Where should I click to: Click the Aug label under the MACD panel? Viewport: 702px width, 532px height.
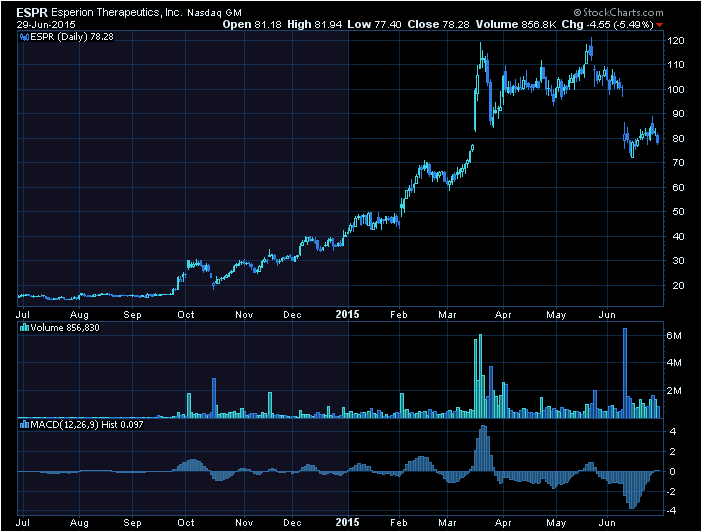79,523
